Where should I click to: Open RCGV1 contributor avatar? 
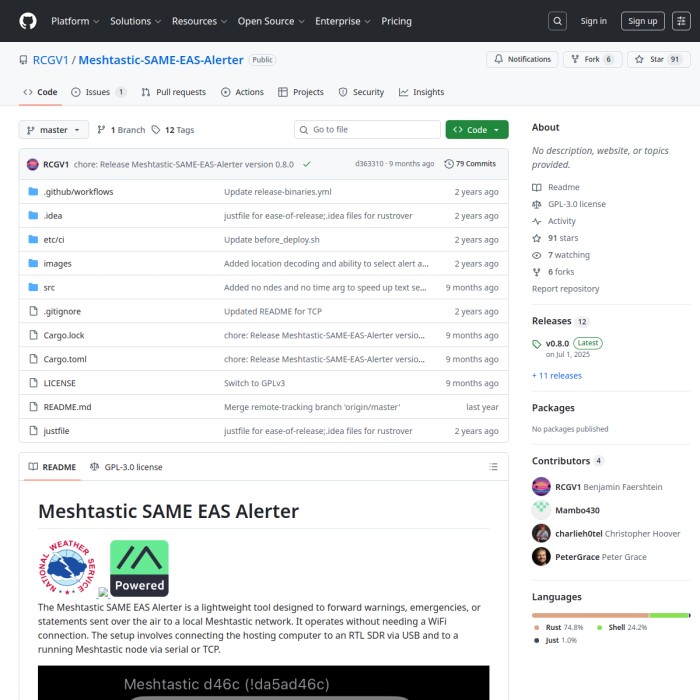[541, 487]
